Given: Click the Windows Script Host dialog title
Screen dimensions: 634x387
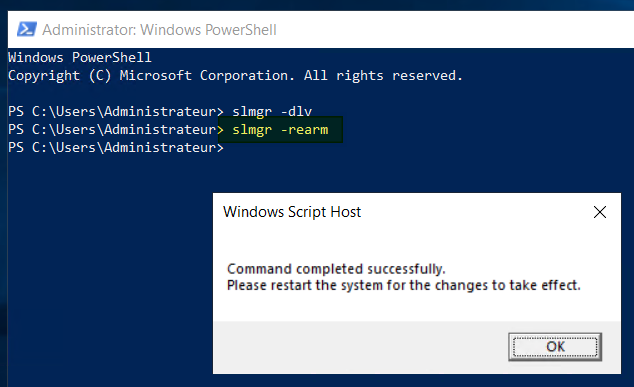Looking at the screenshot, I should click(292, 212).
